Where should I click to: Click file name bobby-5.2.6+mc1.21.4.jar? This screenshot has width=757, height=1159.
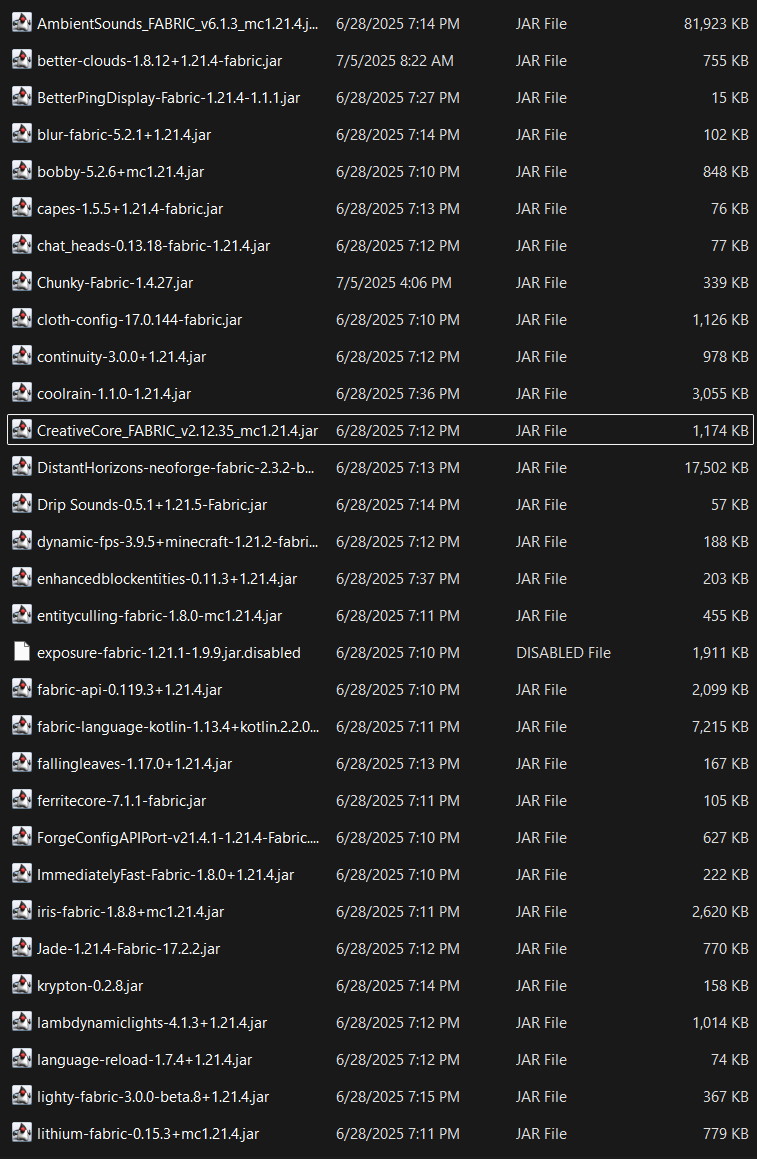(120, 172)
